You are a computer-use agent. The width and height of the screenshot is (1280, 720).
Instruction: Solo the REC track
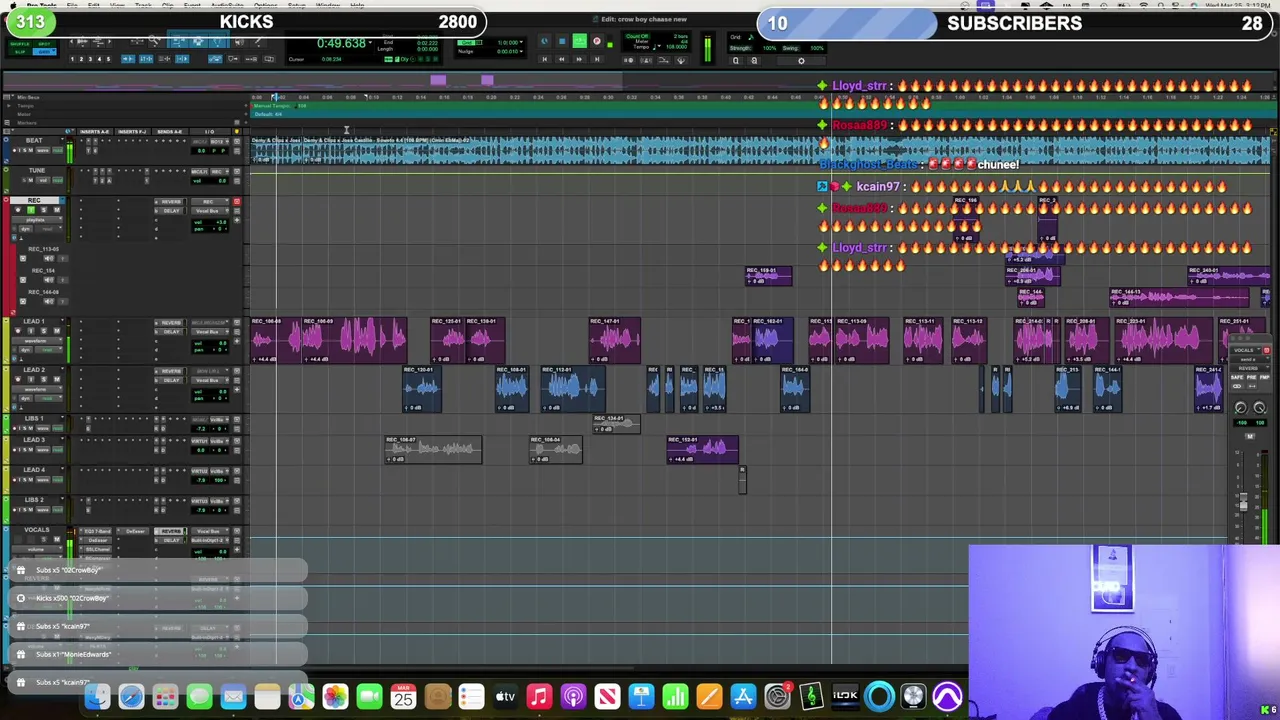44,210
